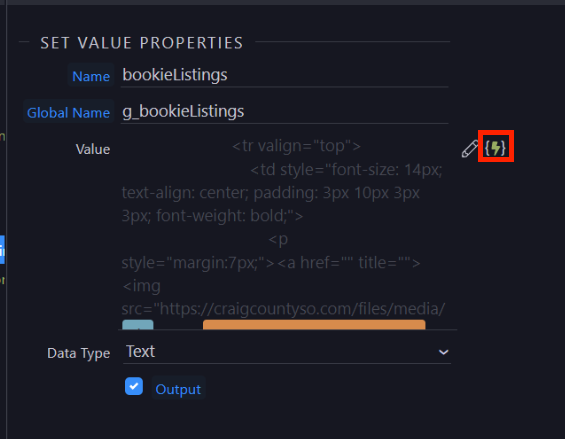Click inside the Value HTML text area
565x439 pixels.
coord(286,232)
